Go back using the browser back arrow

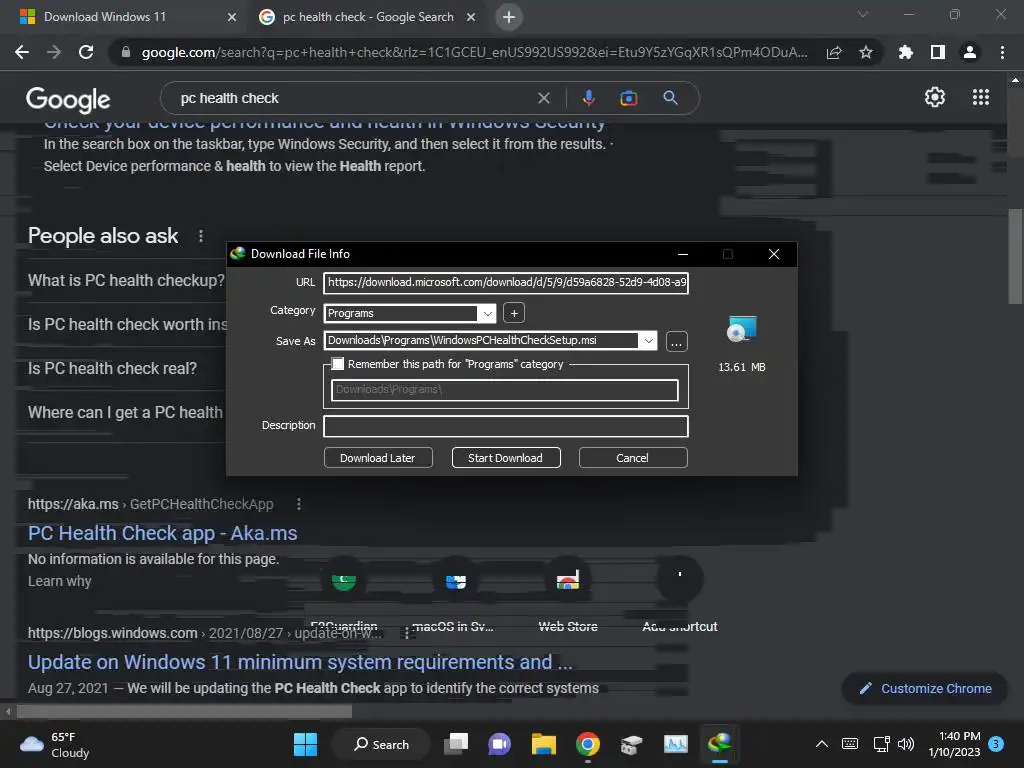pos(22,52)
